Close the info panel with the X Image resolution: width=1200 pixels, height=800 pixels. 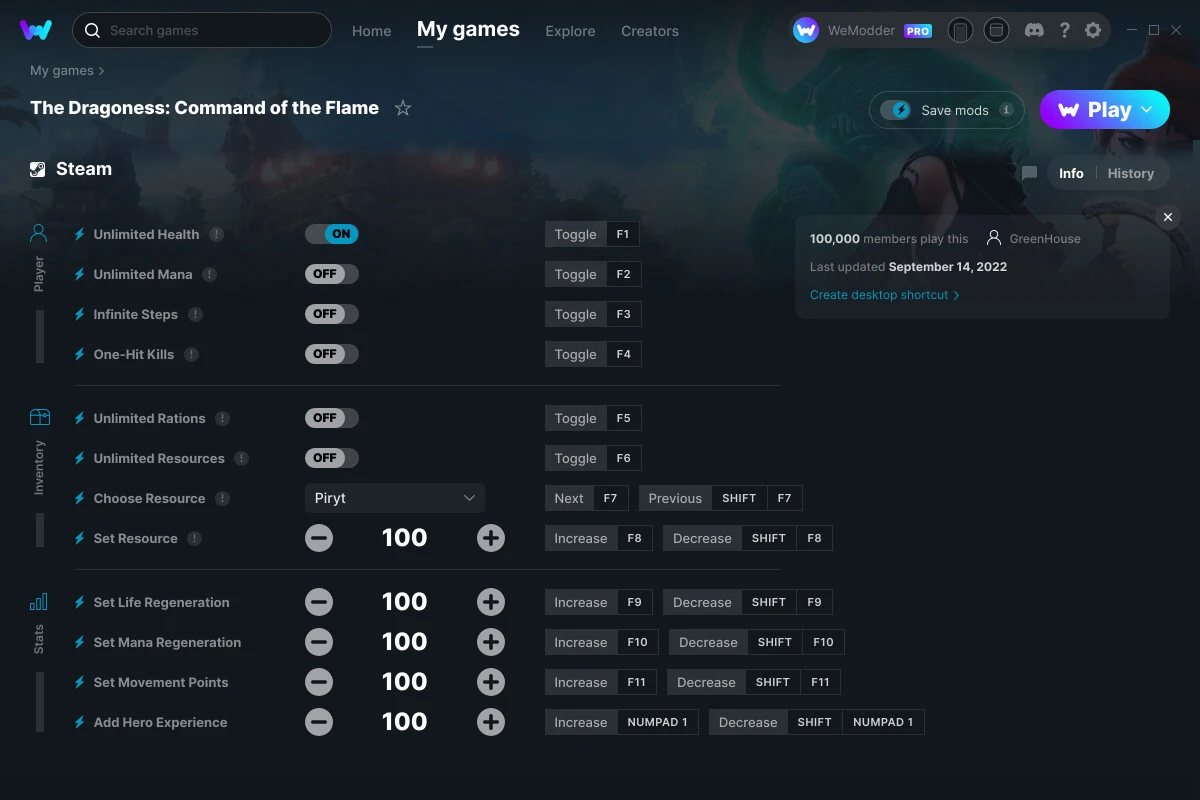click(1167, 217)
